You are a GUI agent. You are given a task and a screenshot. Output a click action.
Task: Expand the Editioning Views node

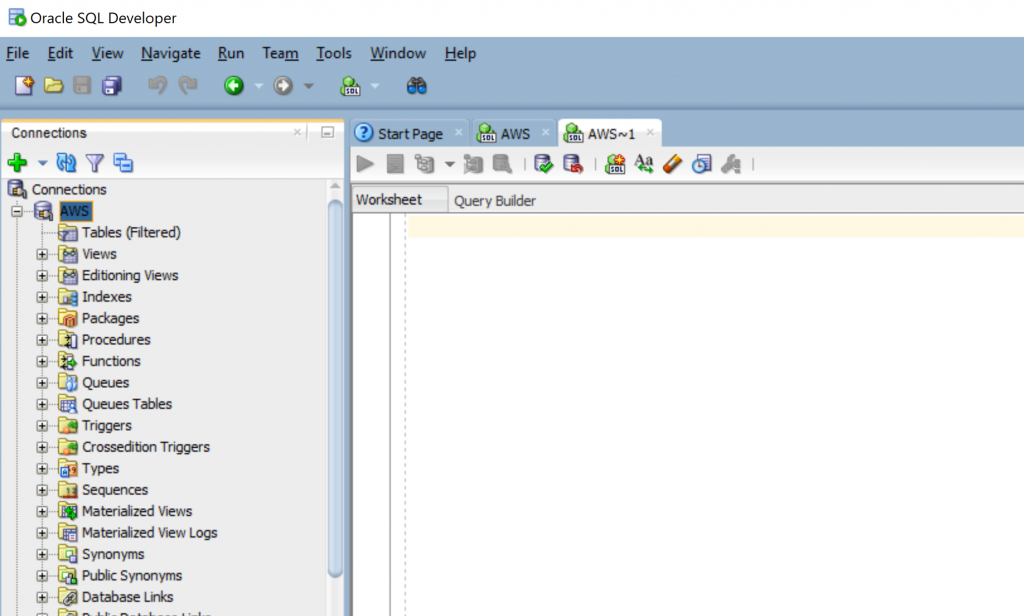pos(42,276)
